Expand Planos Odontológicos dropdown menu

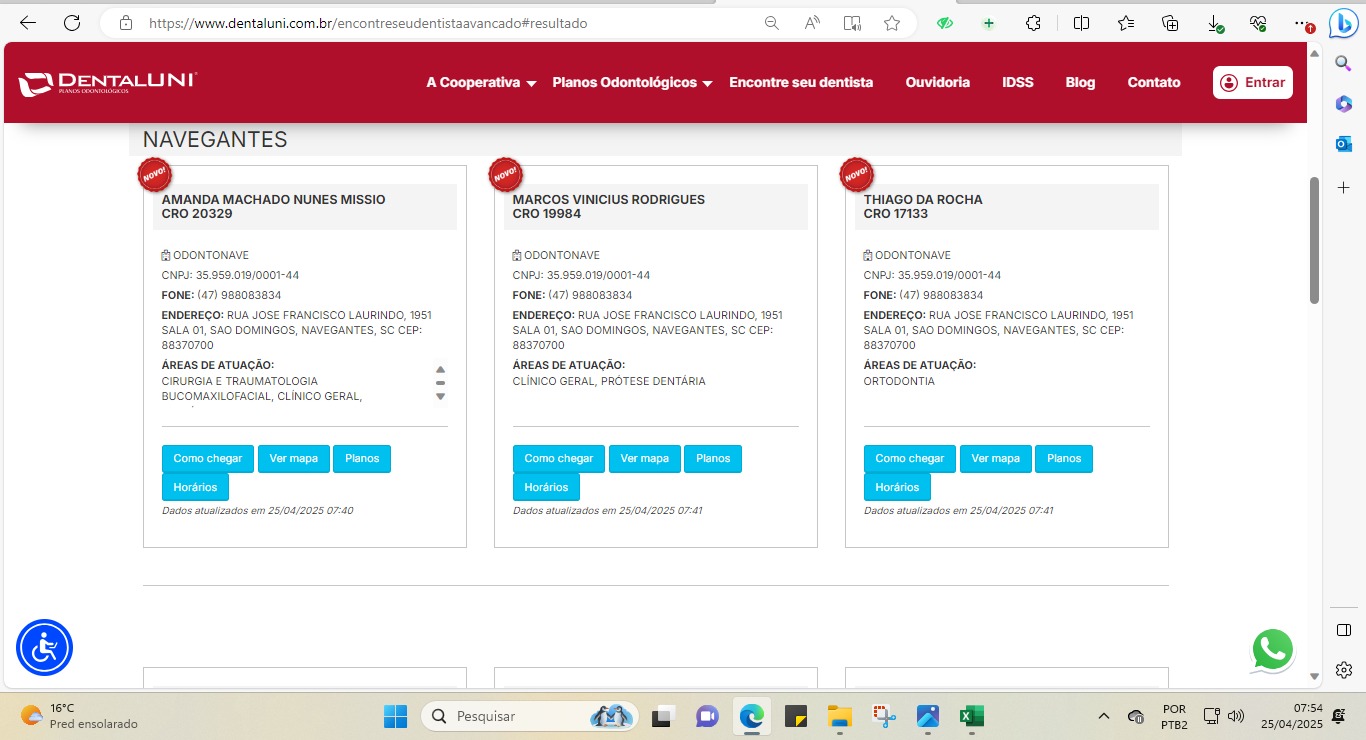click(x=632, y=83)
